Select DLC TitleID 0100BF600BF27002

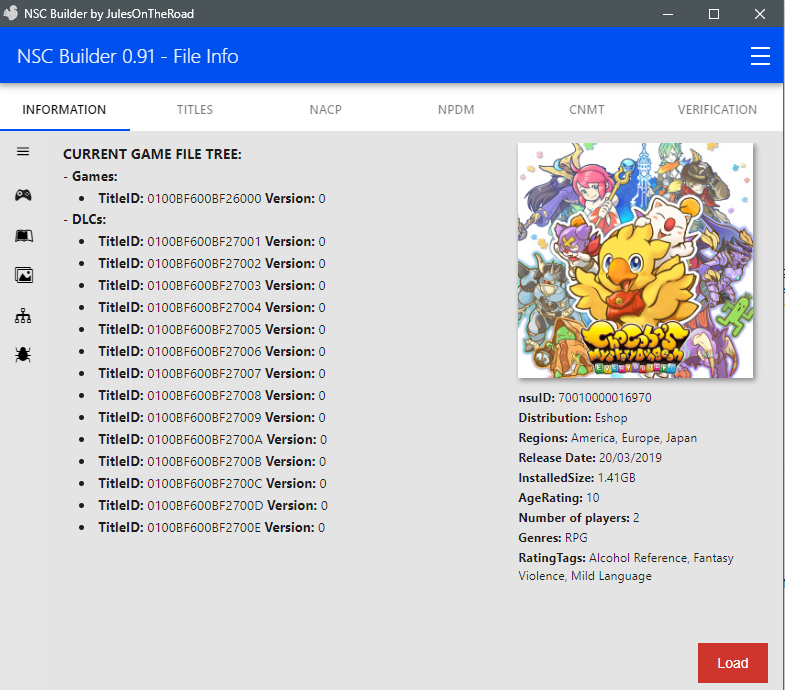click(212, 263)
